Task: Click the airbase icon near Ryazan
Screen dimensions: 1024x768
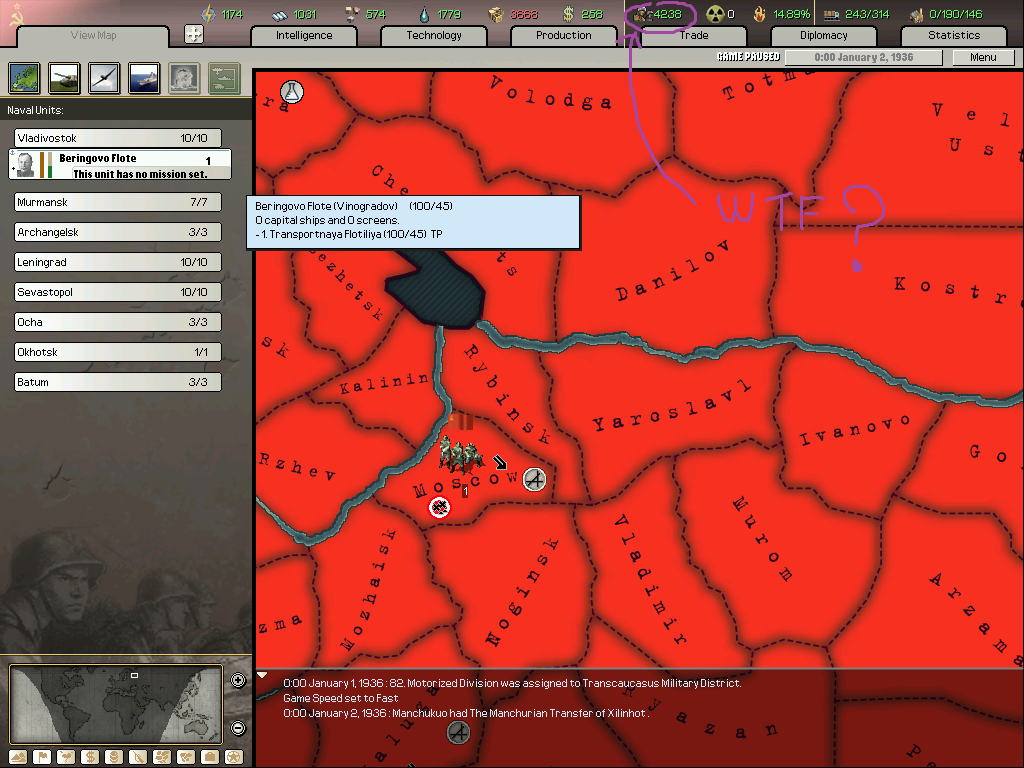Action: 458,732
